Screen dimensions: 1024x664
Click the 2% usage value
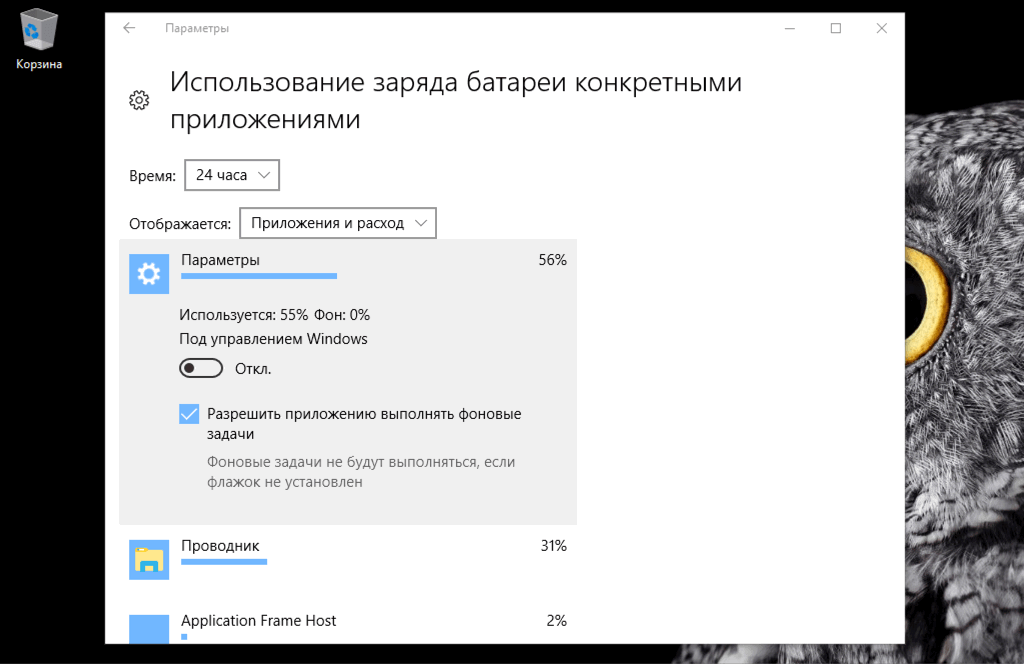[556, 620]
